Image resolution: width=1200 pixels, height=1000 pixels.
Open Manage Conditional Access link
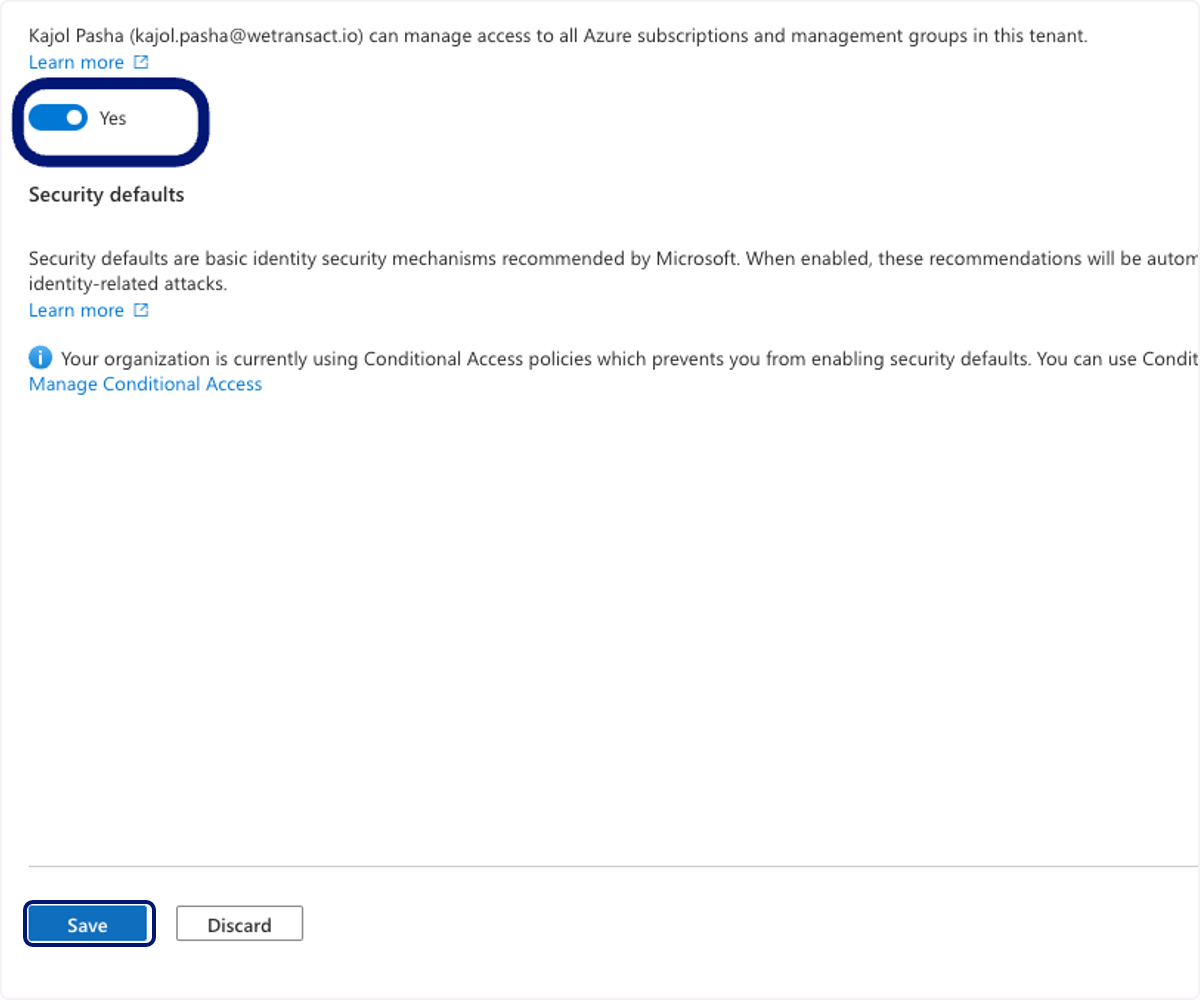click(x=145, y=384)
